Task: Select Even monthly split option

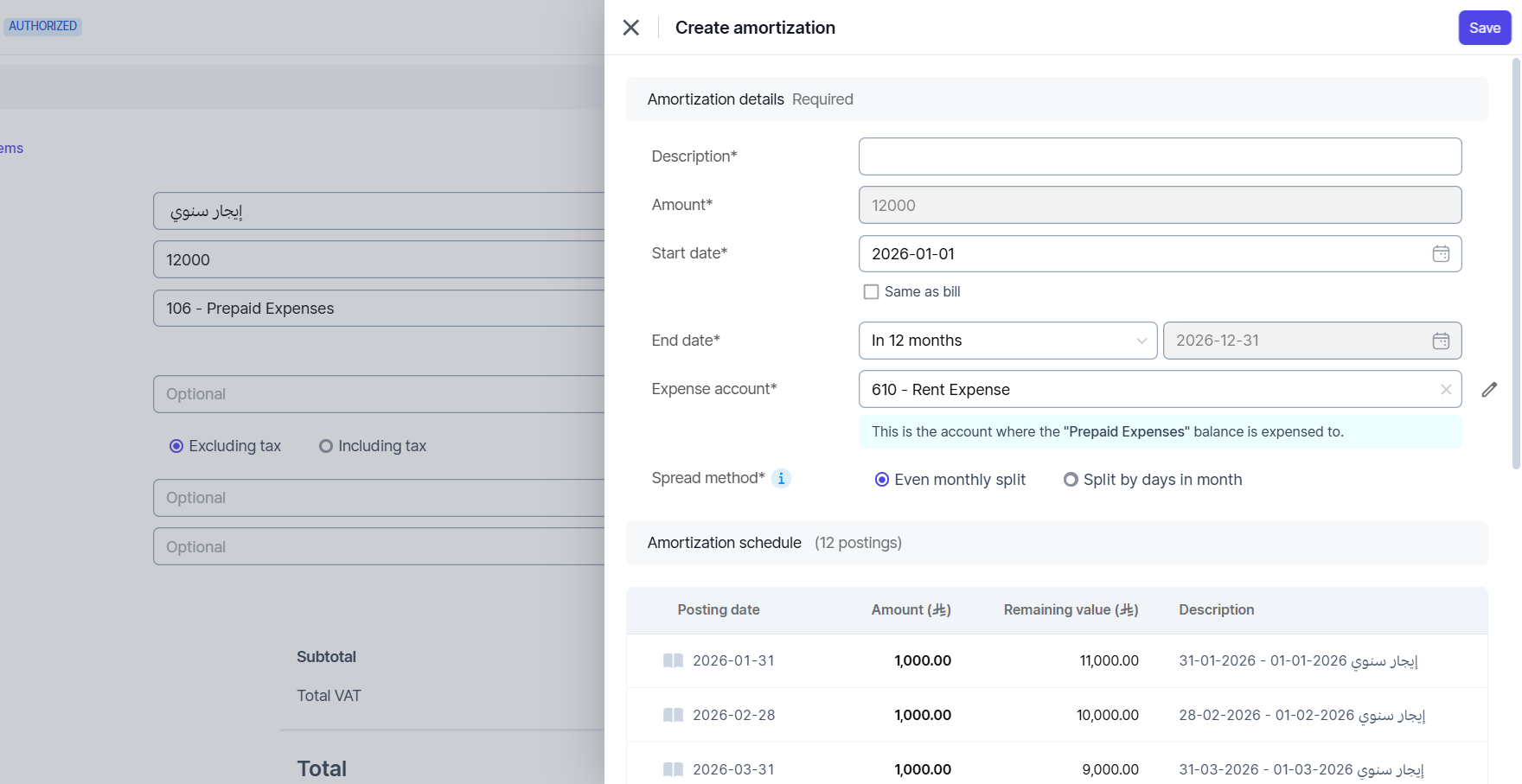Action: [882, 480]
